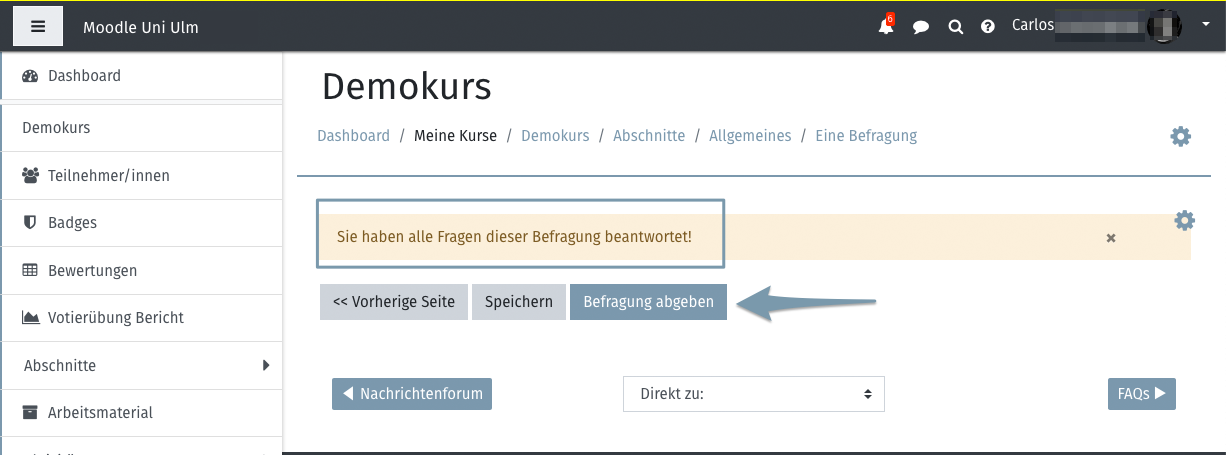Expand the Abschnitte sidebar item
Screen dimensions: 1226x455
coord(142,366)
